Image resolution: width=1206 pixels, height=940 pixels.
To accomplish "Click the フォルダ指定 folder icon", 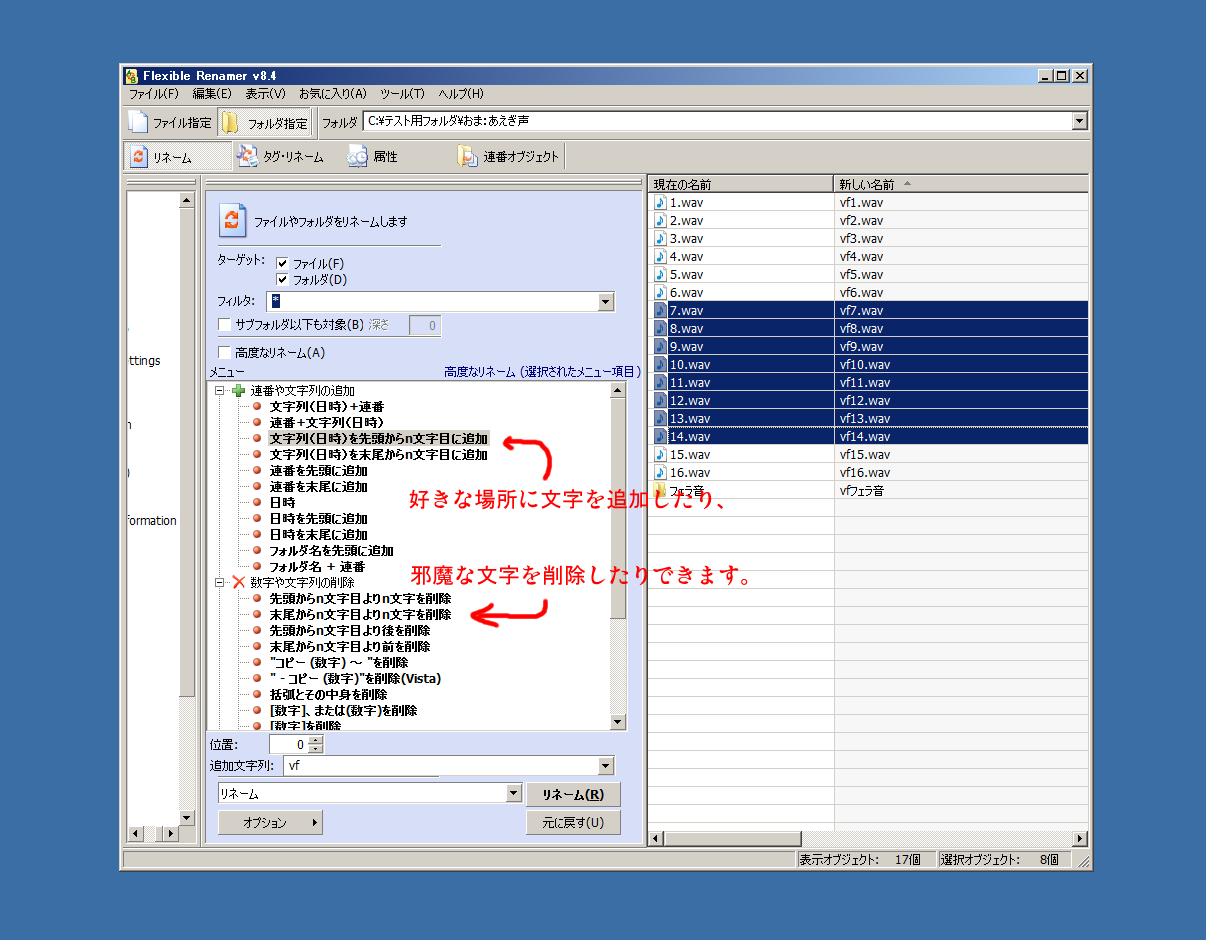I will coord(230,123).
